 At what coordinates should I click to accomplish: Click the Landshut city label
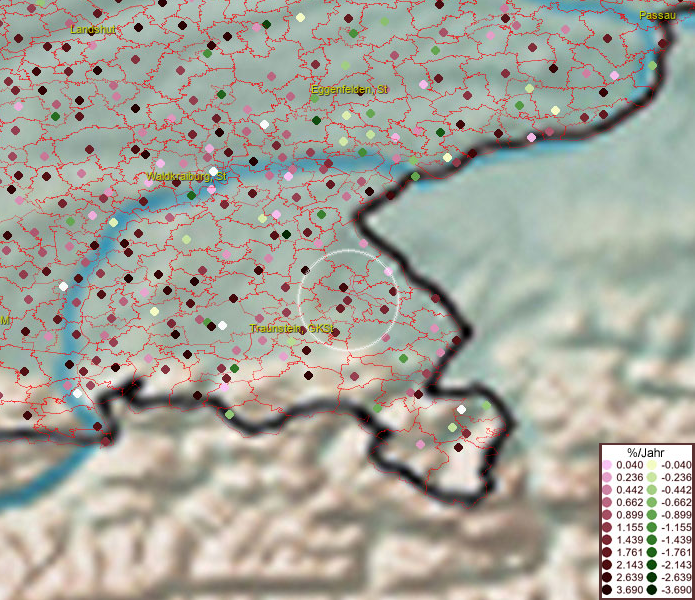coord(93,30)
